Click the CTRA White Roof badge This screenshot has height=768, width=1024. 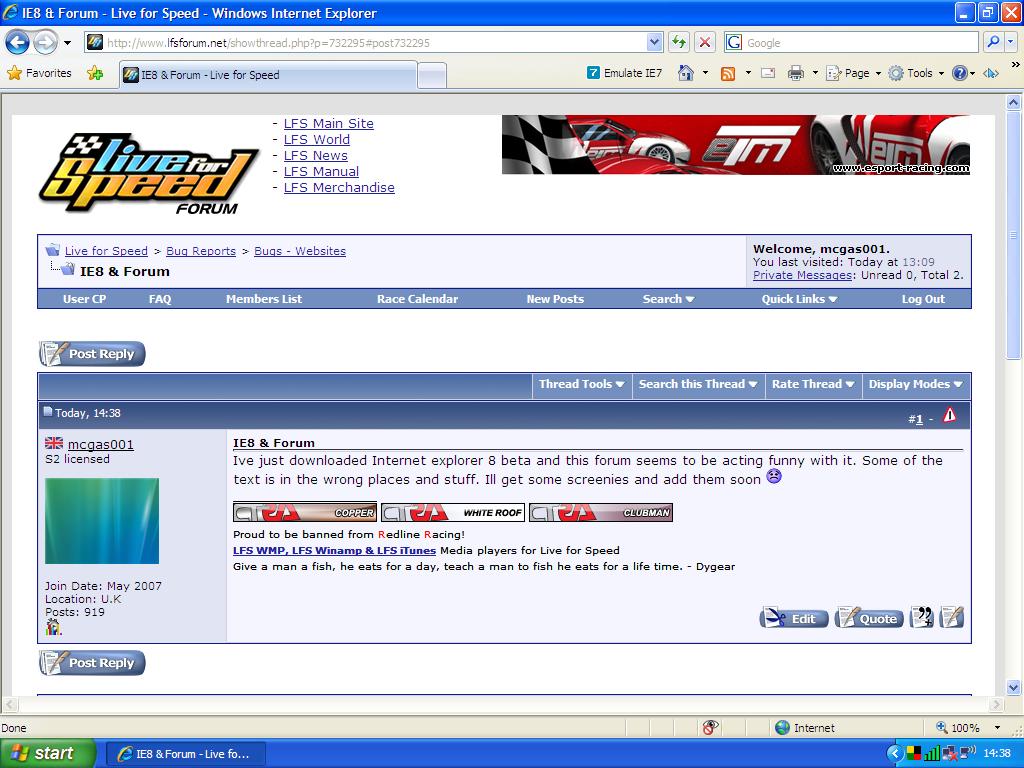tap(453, 512)
